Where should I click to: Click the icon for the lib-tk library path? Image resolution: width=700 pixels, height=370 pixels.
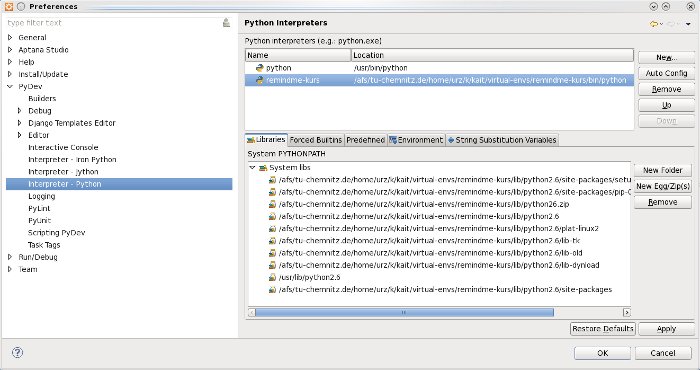tap(272, 241)
